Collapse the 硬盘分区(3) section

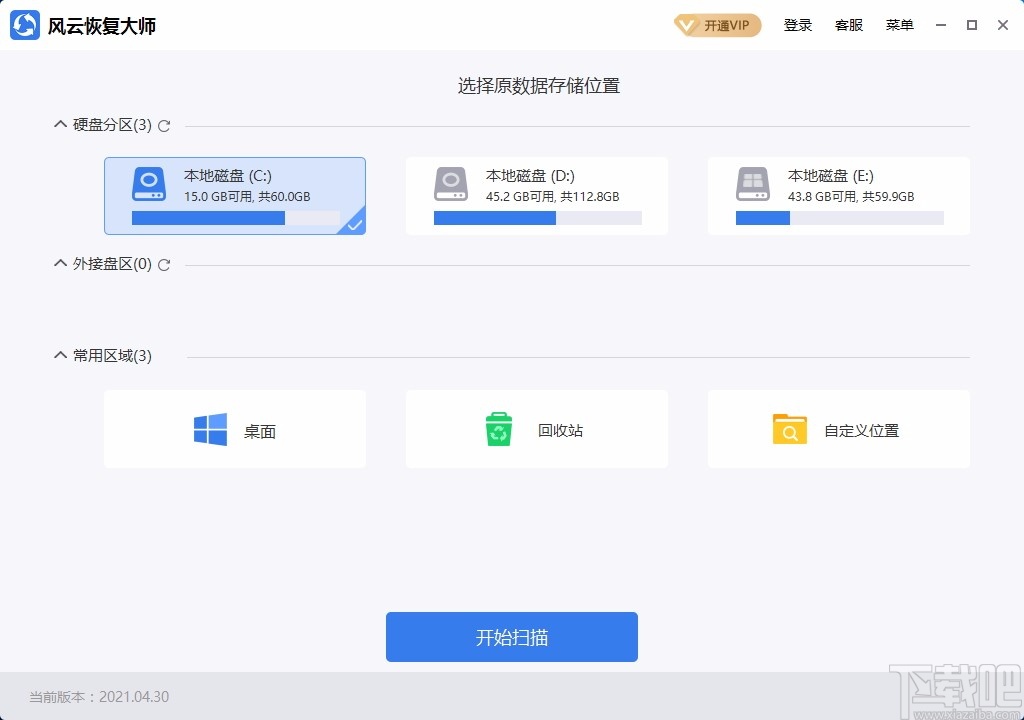coord(60,123)
